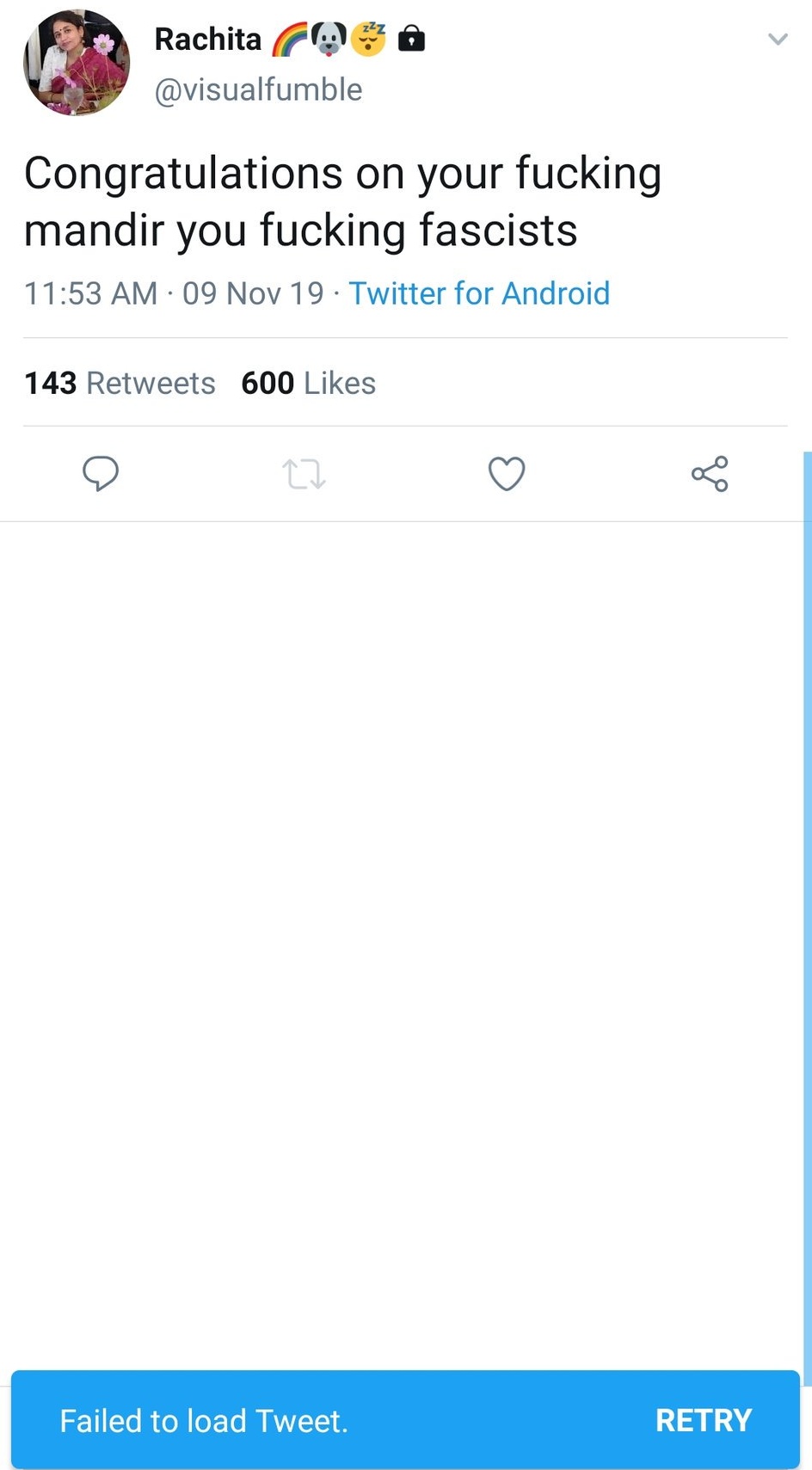Visit the @visualfumble handle
The width and height of the screenshot is (812, 1470).
(258, 89)
